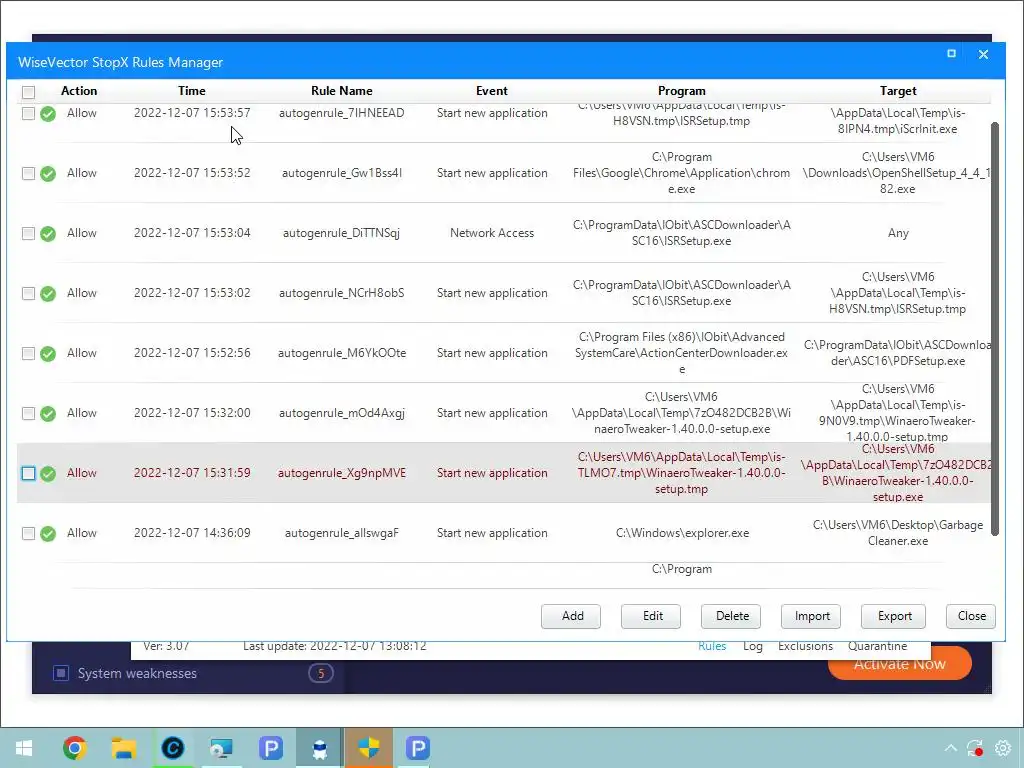Export rules with the Export button
This screenshot has height=768, width=1024.
pyautogui.click(x=893, y=616)
